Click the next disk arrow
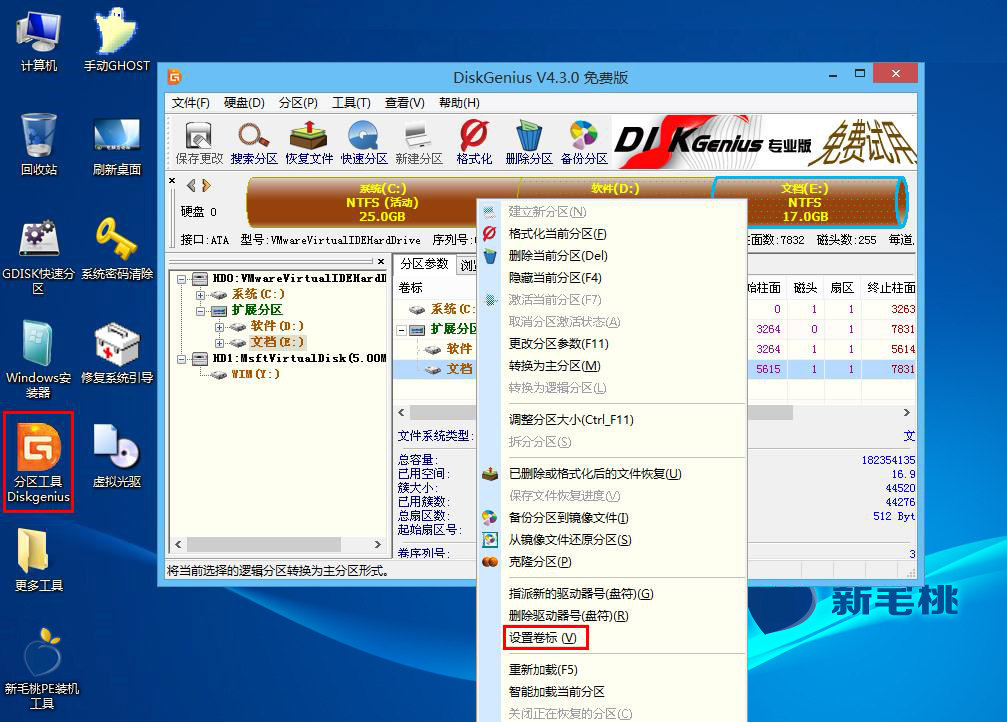Screen dimensions: 1007x722 click(x=206, y=186)
